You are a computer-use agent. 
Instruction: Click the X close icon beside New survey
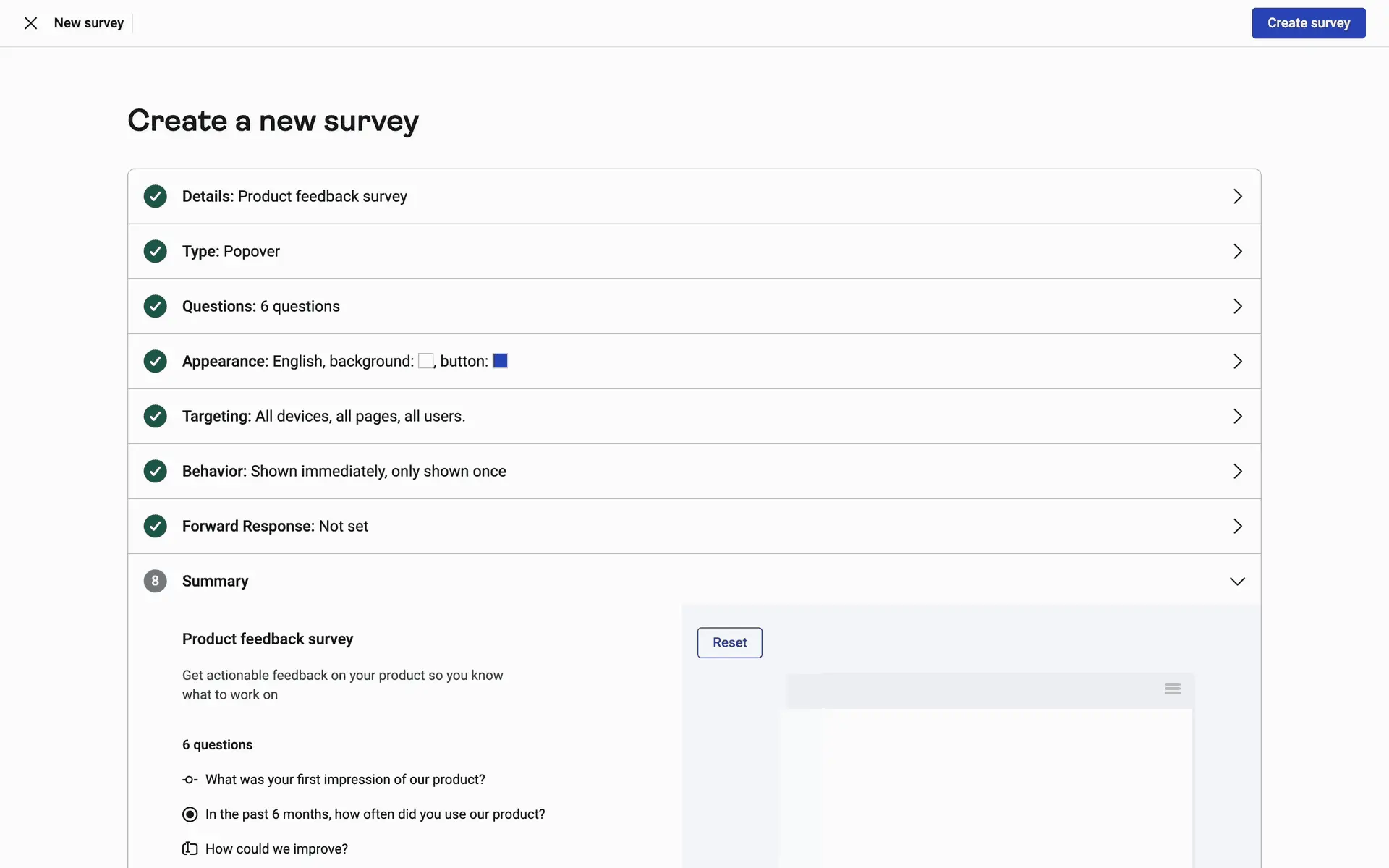30,23
